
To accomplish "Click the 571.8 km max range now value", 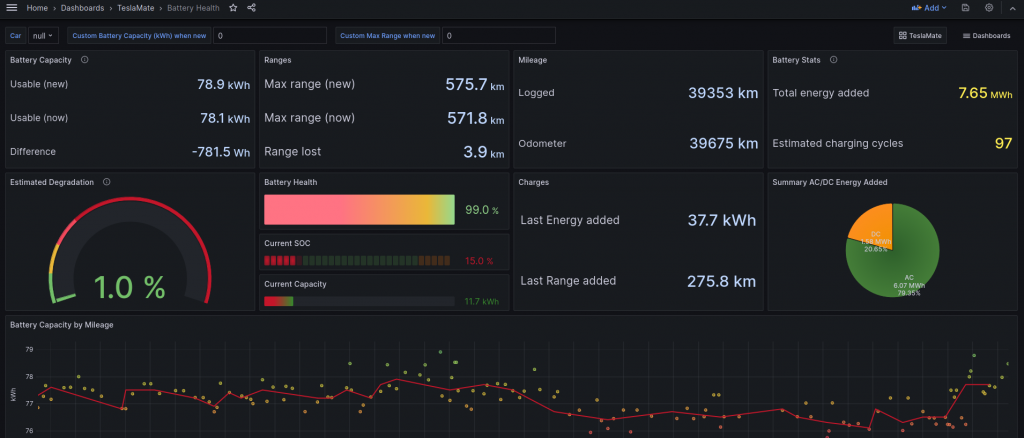I will 475,118.
